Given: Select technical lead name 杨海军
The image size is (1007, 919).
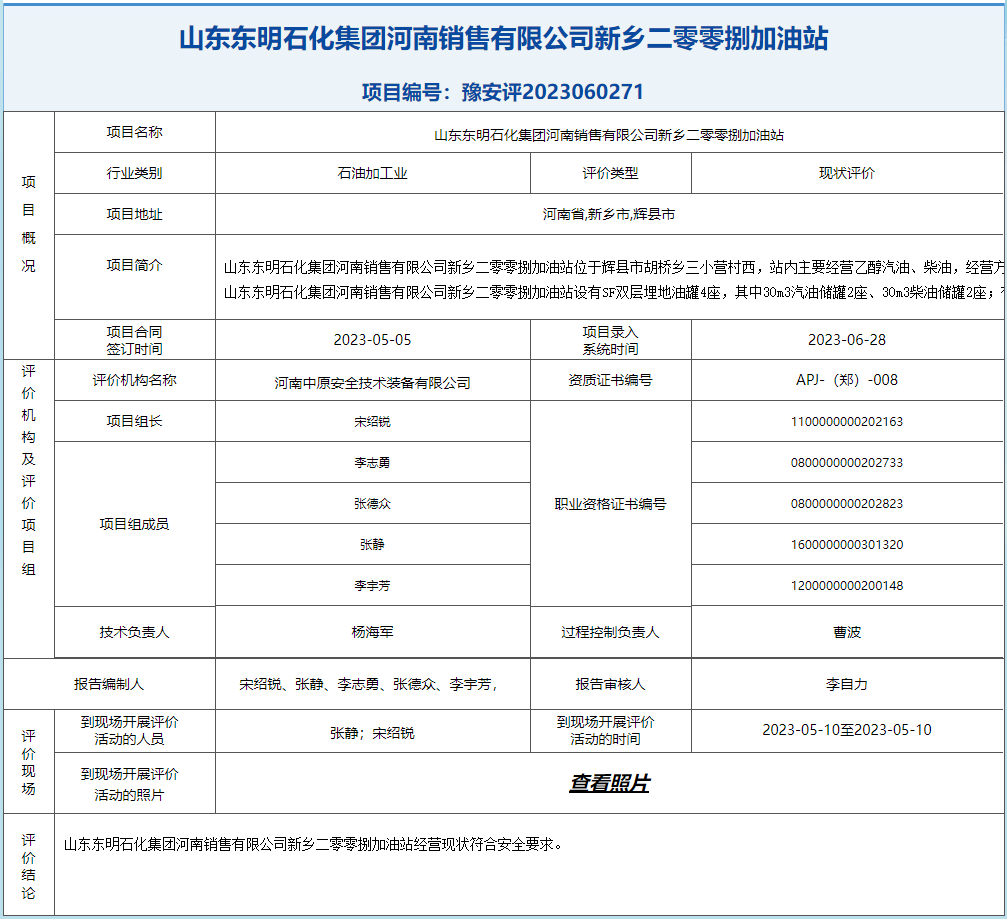Looking at the screenshot, I should click(372, 633).
